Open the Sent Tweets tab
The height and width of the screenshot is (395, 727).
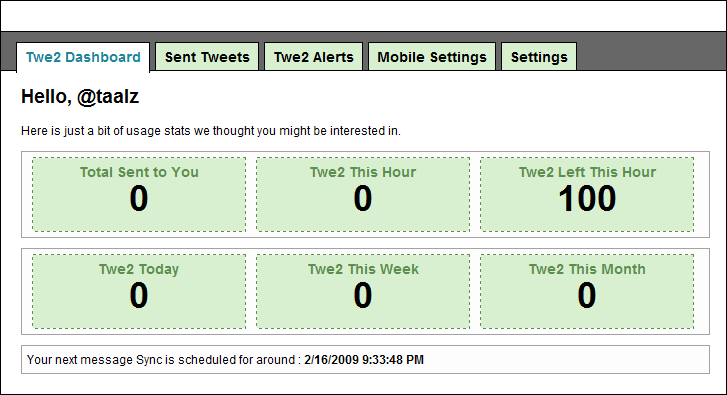click(x=207, y=57)
